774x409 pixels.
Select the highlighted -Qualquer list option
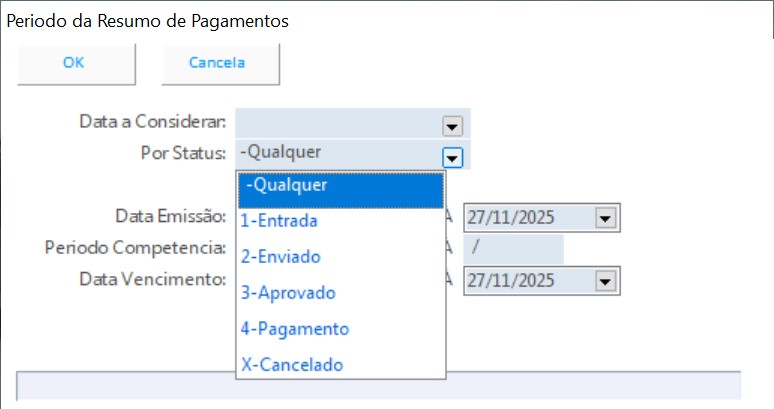(340, 185)
